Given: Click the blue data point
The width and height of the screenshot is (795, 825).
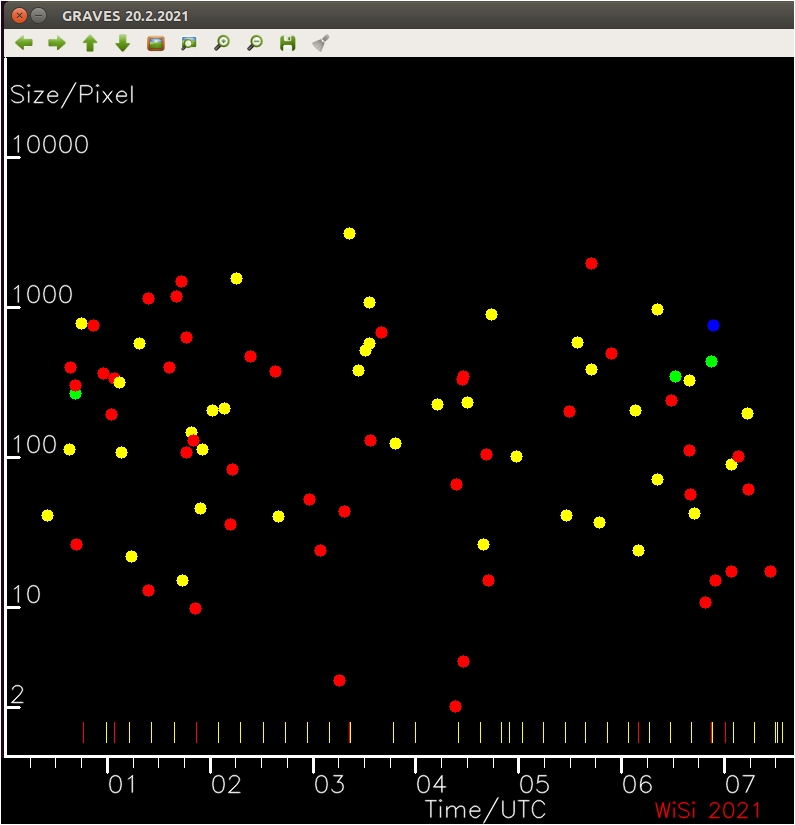Looking at the screenshot, I should (713, 326).
